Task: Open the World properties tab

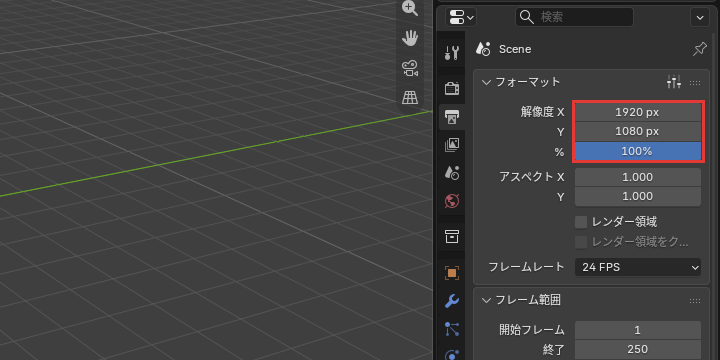Action: point(452,201)
